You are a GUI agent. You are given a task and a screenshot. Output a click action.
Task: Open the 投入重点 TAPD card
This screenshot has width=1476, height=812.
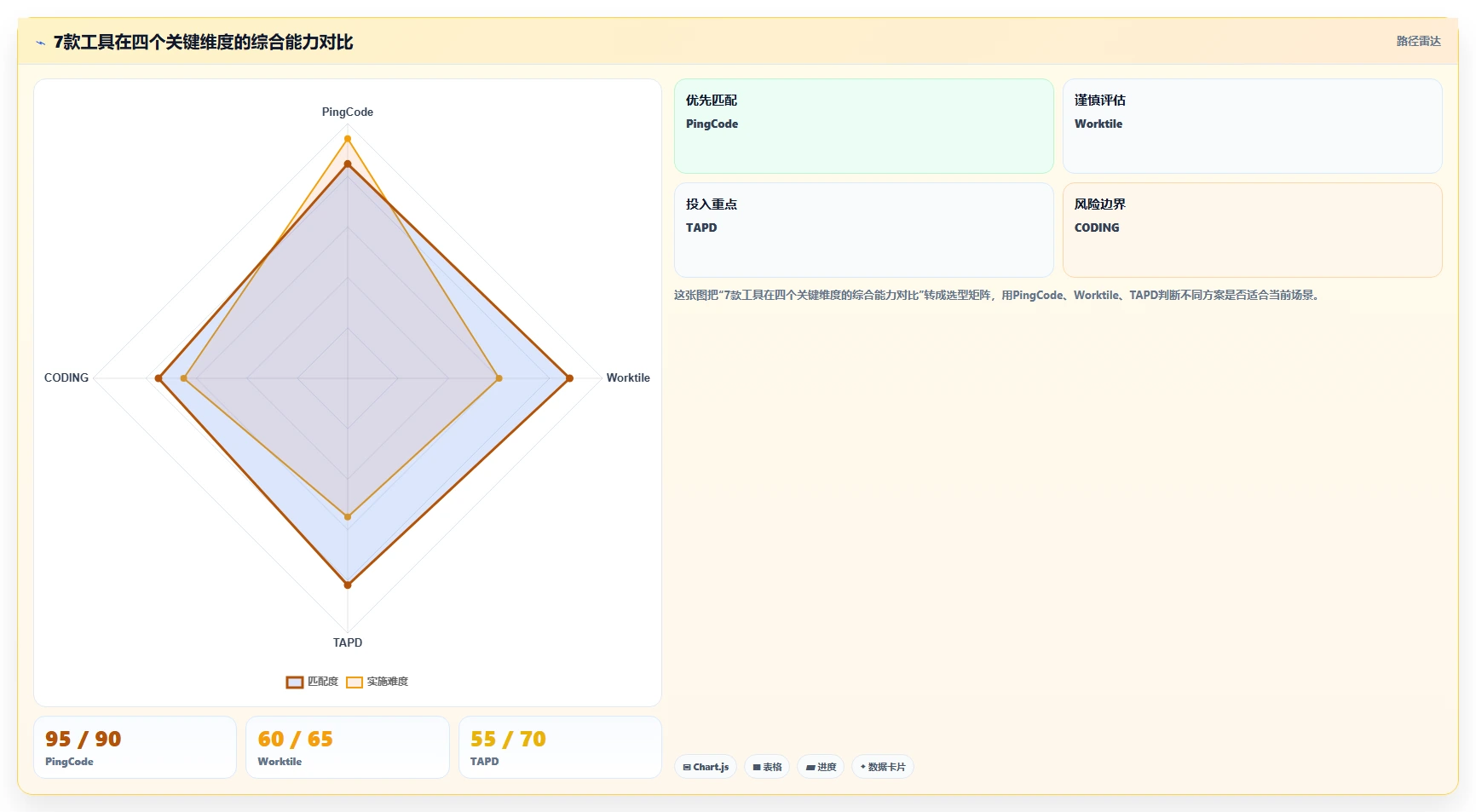(864, 230)
